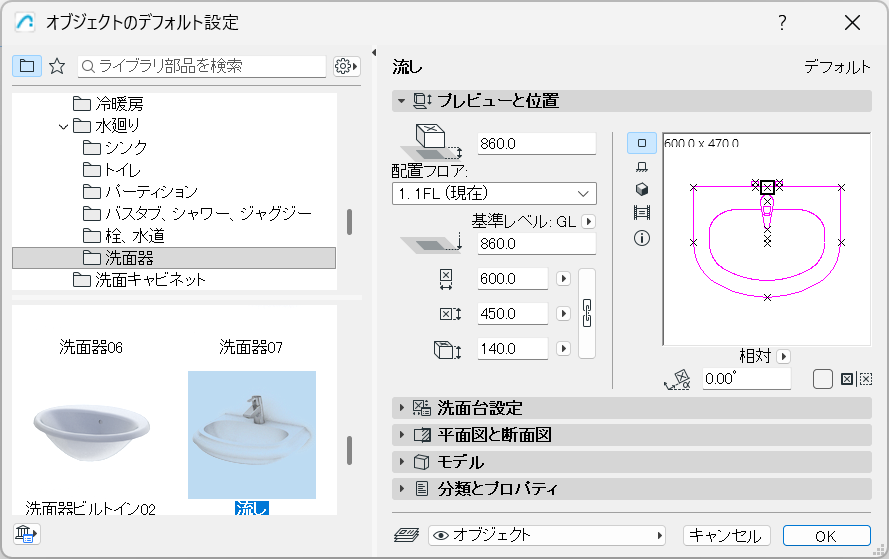Switch preview to preview picture view
889x559 pixels.
tap(642, 213)
